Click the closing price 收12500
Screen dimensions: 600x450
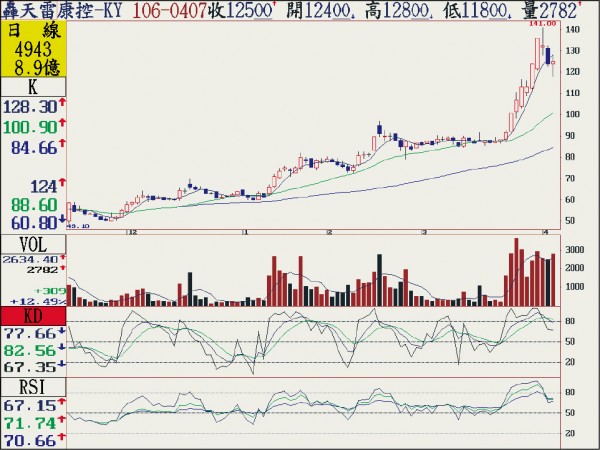241,10
